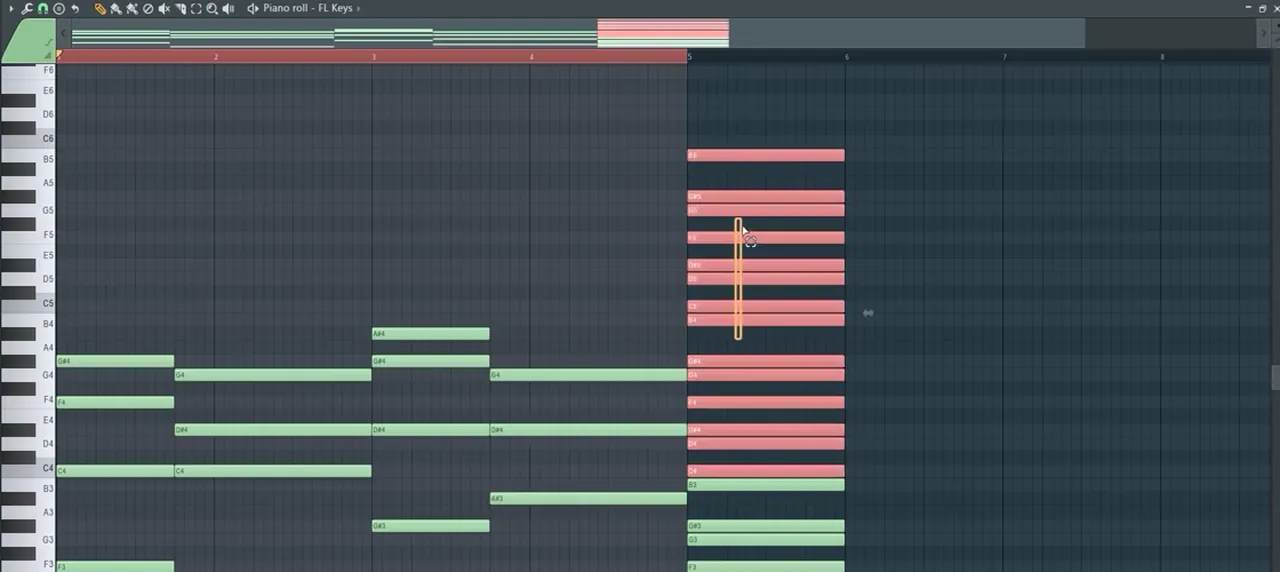Click the vertical scrollbar handle on right edge
The width and height of the screenshot is (1280, 572).
tap(1275, 377)
